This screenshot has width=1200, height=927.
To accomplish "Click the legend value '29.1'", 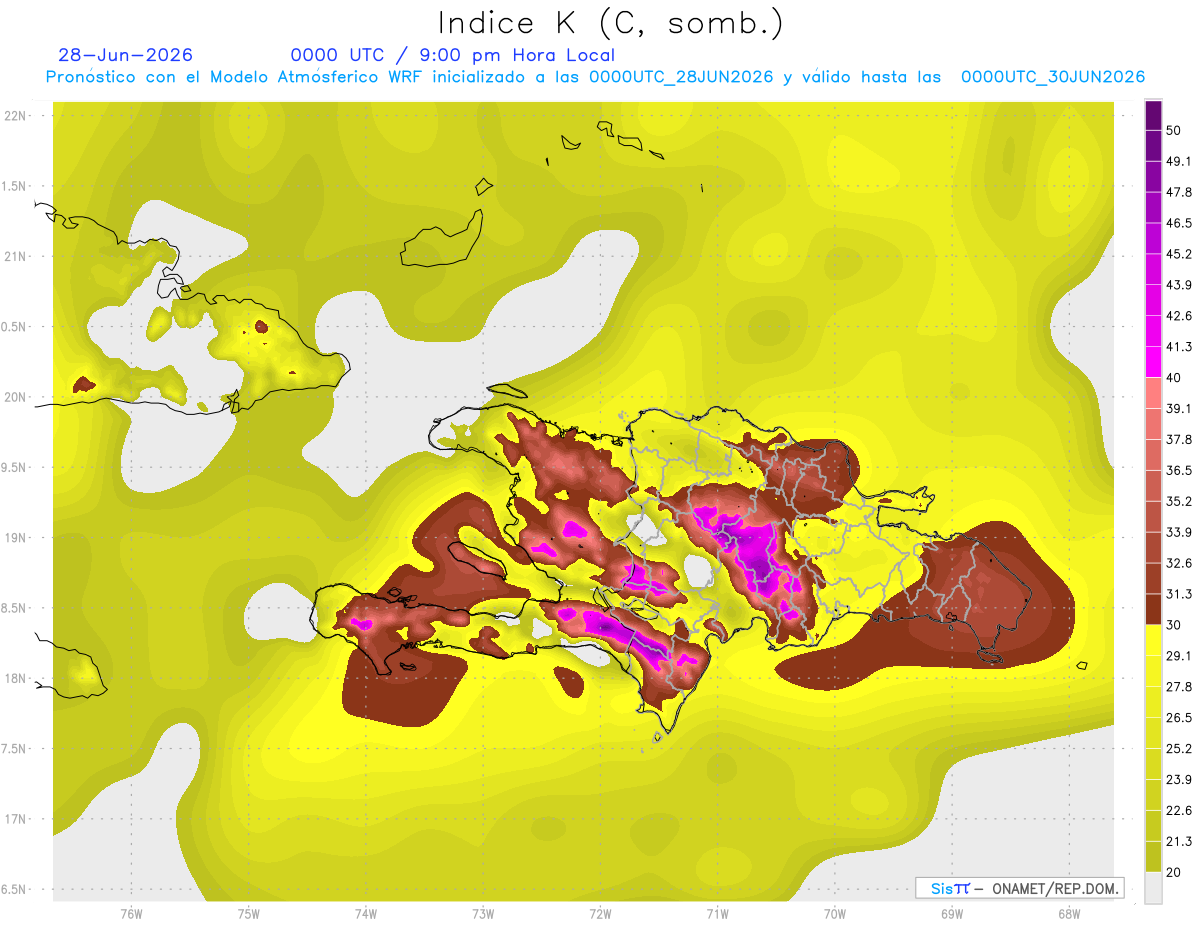I will click(1180, 655).
